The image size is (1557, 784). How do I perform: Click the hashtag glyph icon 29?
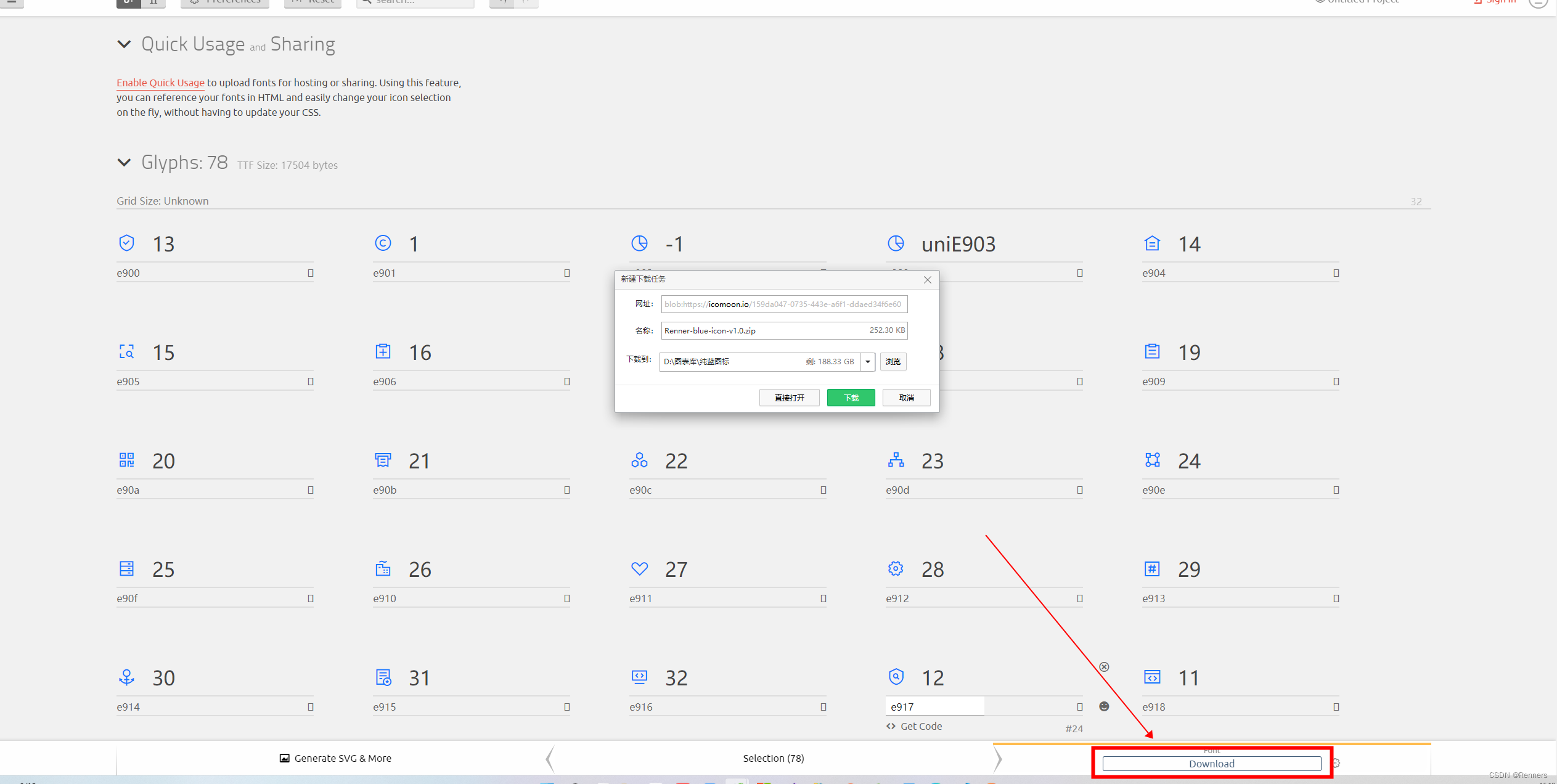pos(1152,568)
